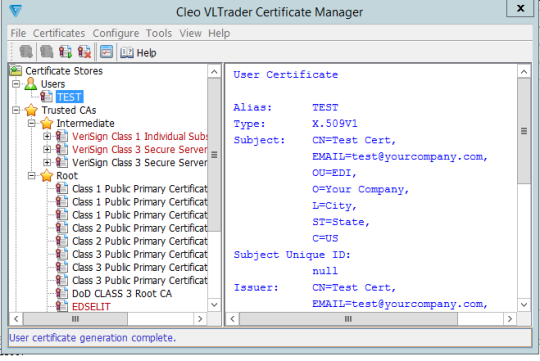The image size is (540, 361).
Task: Click the 'Issuer:' label
Action: coord(256,288)
